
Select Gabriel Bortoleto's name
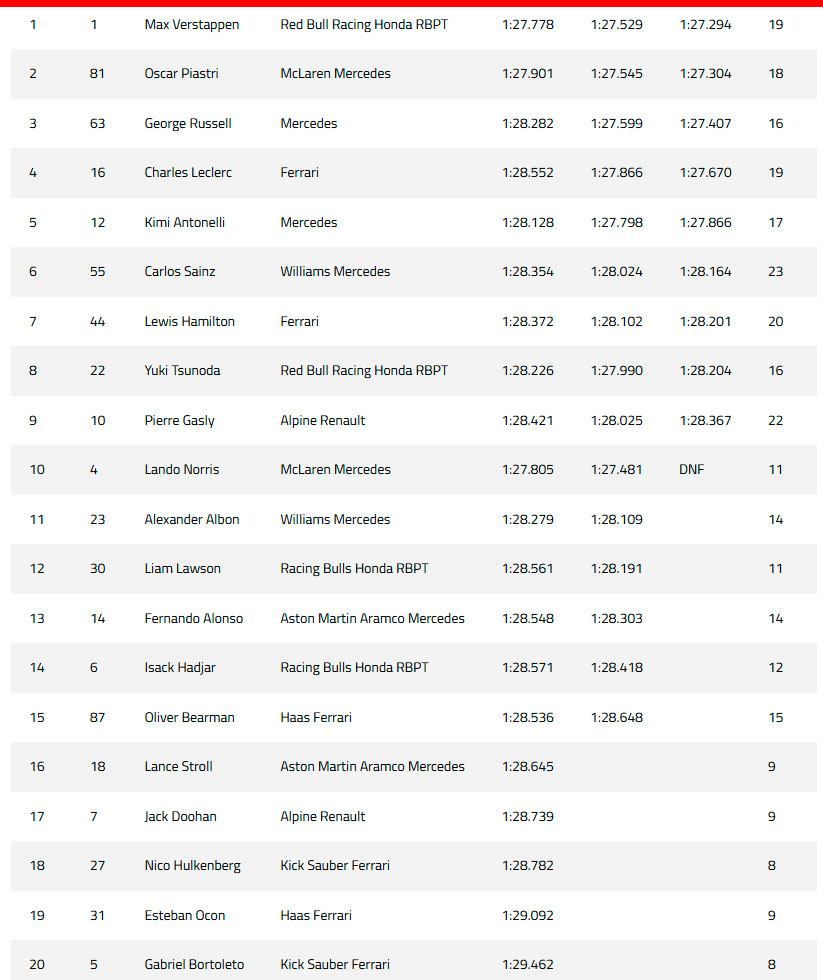pos(194,965)
